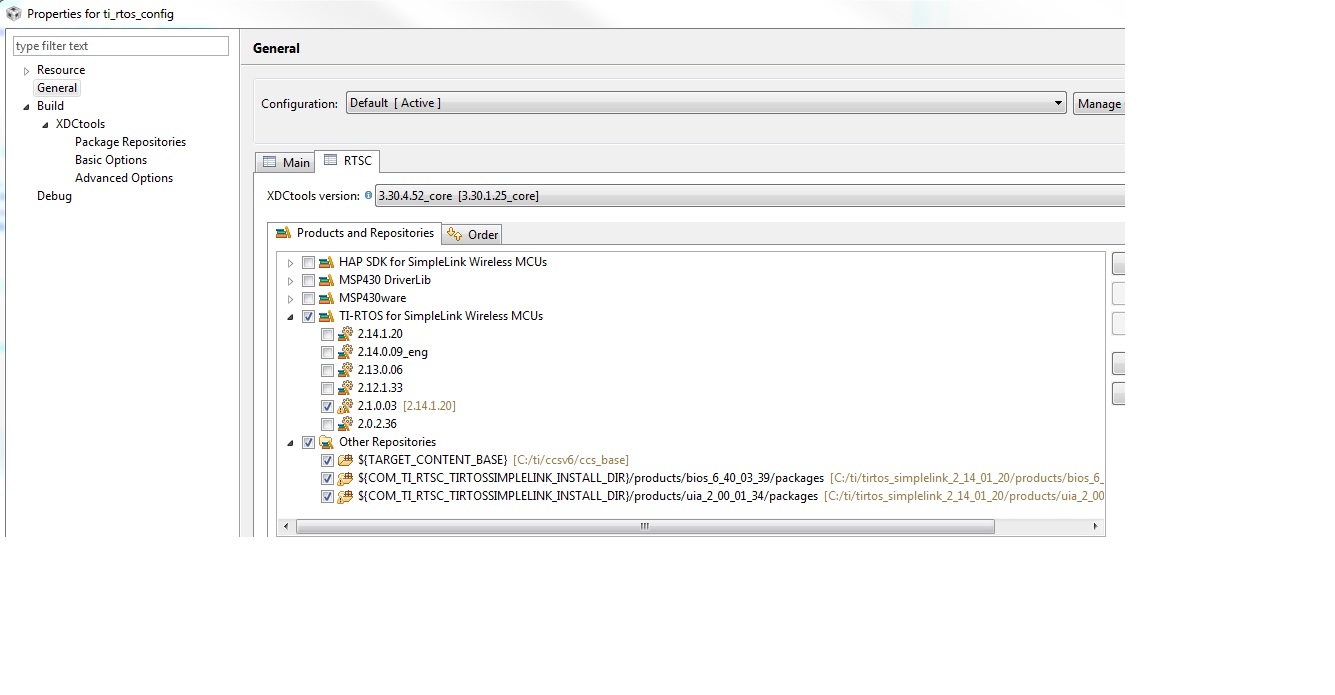The image size is (1335, 695).
Task: Expand the MSP430ware node
Action: coord(291,299)
